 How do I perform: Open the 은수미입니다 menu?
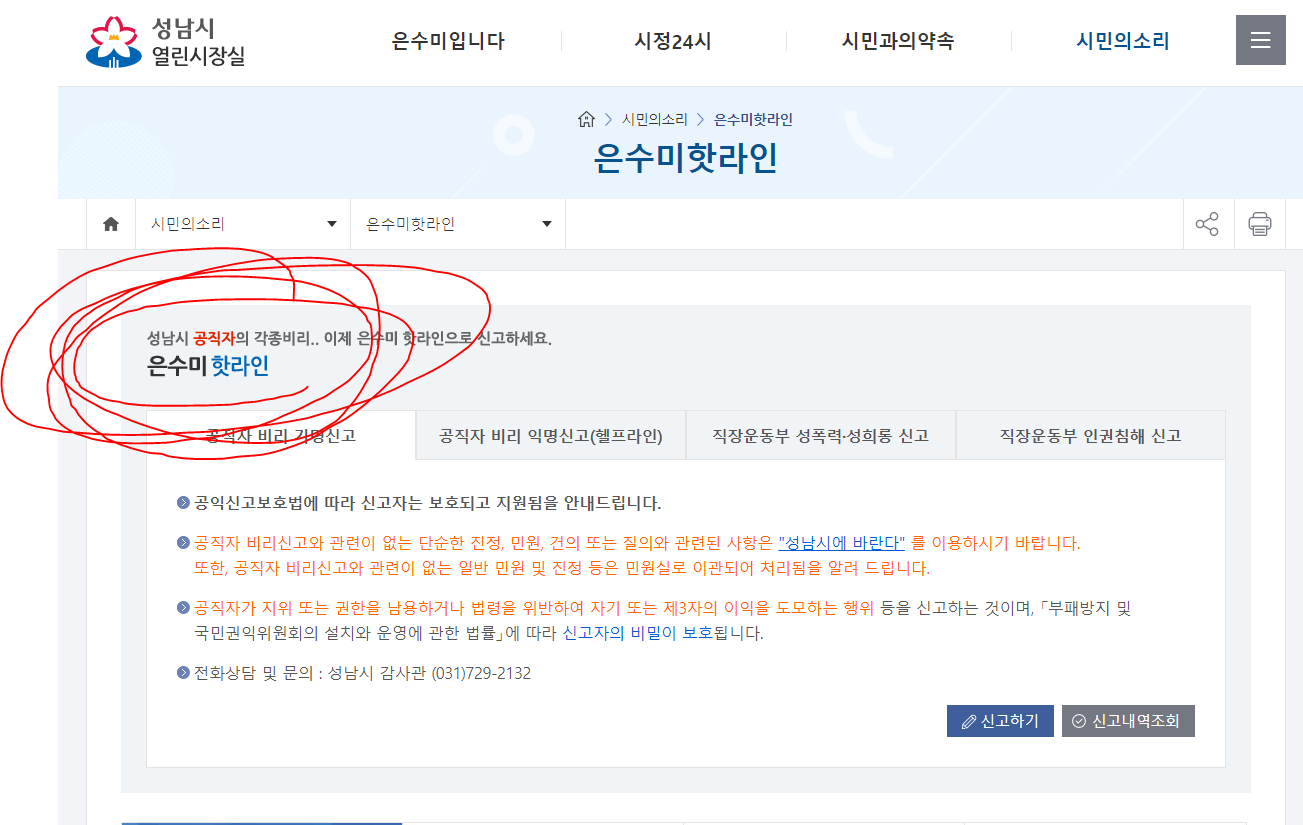(x=448, y=41)
